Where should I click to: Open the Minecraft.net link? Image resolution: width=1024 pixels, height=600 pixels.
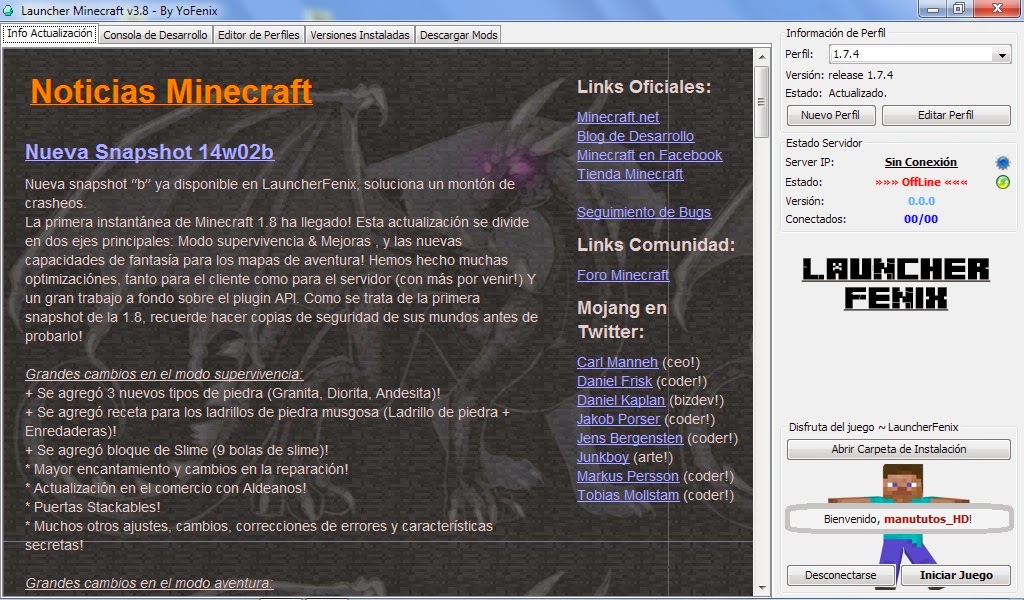617,116
